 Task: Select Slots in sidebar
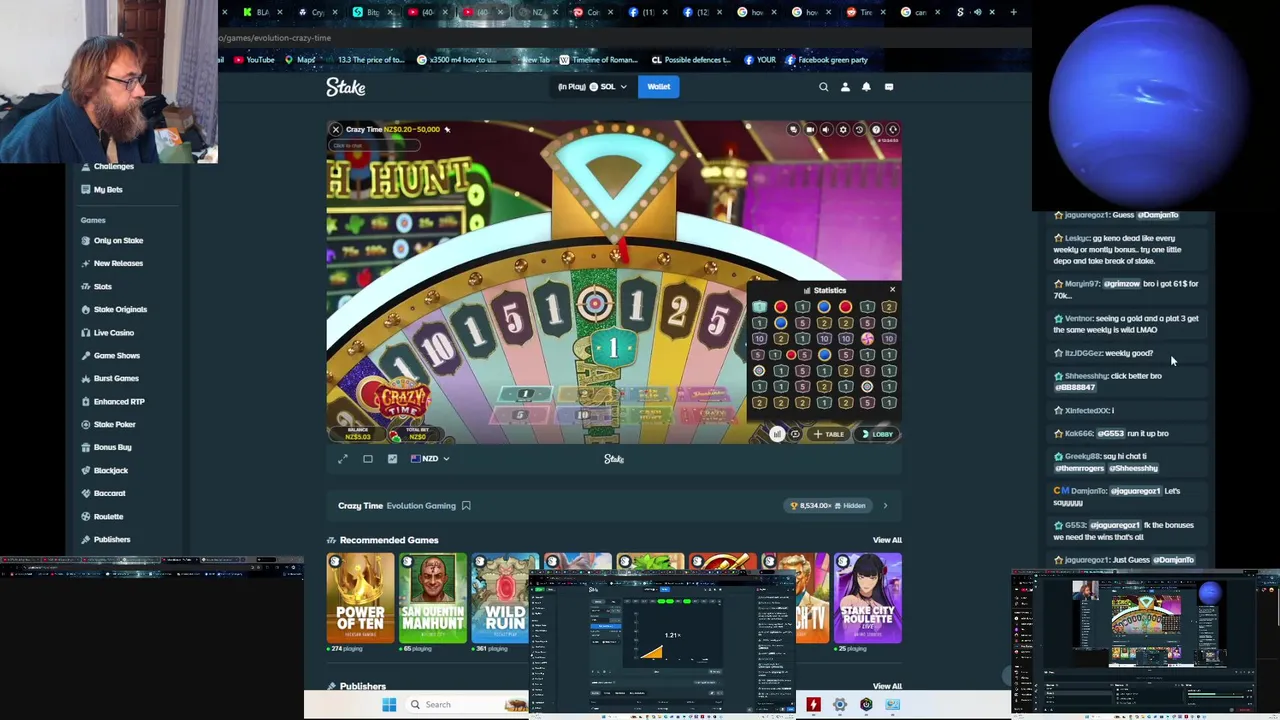coord(102,287)
